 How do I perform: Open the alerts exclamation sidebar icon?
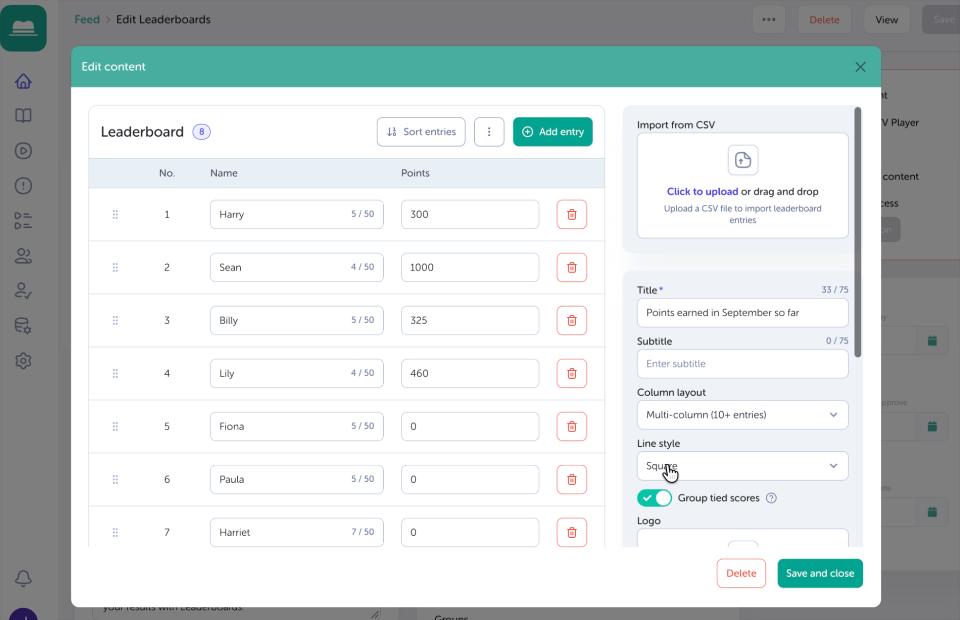[x=23, y=185]
